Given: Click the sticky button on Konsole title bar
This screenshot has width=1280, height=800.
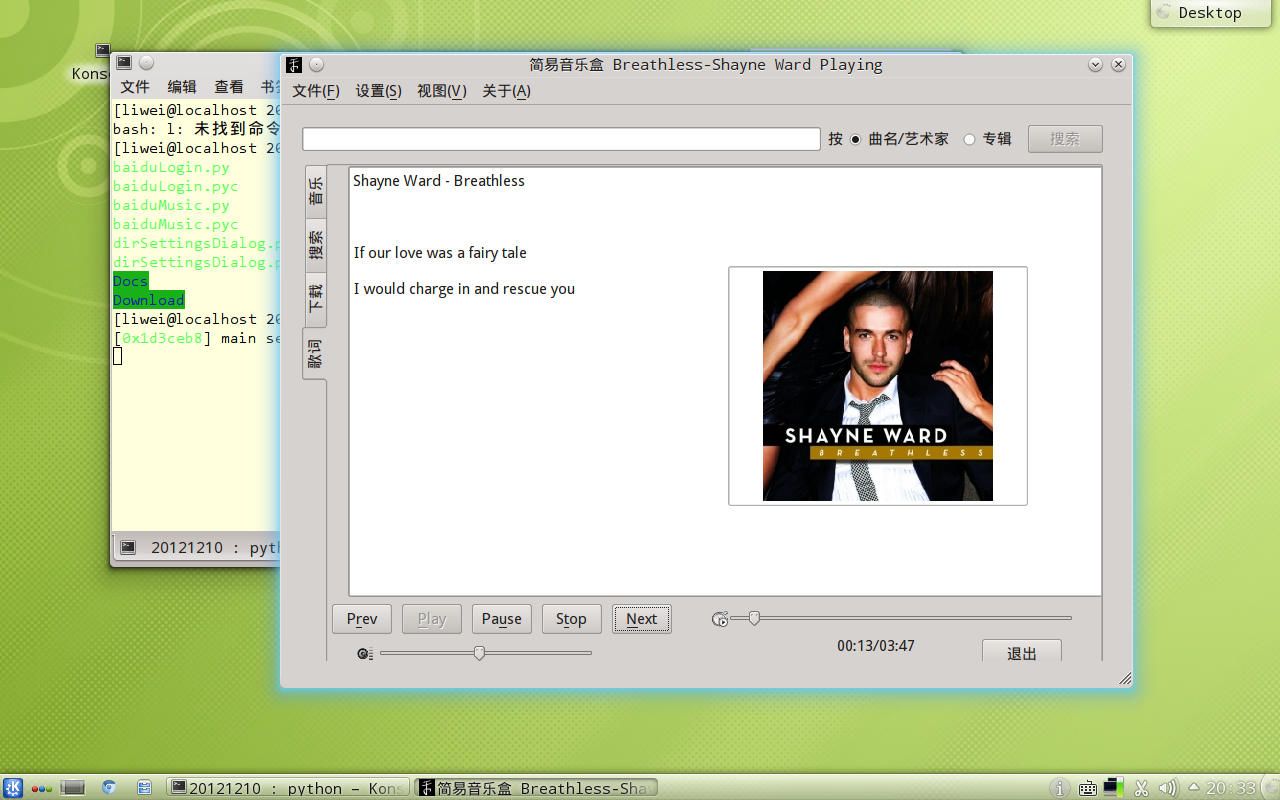Looking at the screenshot, I should (146, 63).
